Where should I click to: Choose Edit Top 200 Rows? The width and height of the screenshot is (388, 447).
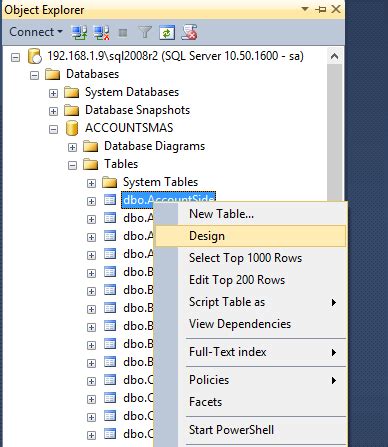[251, 280]
